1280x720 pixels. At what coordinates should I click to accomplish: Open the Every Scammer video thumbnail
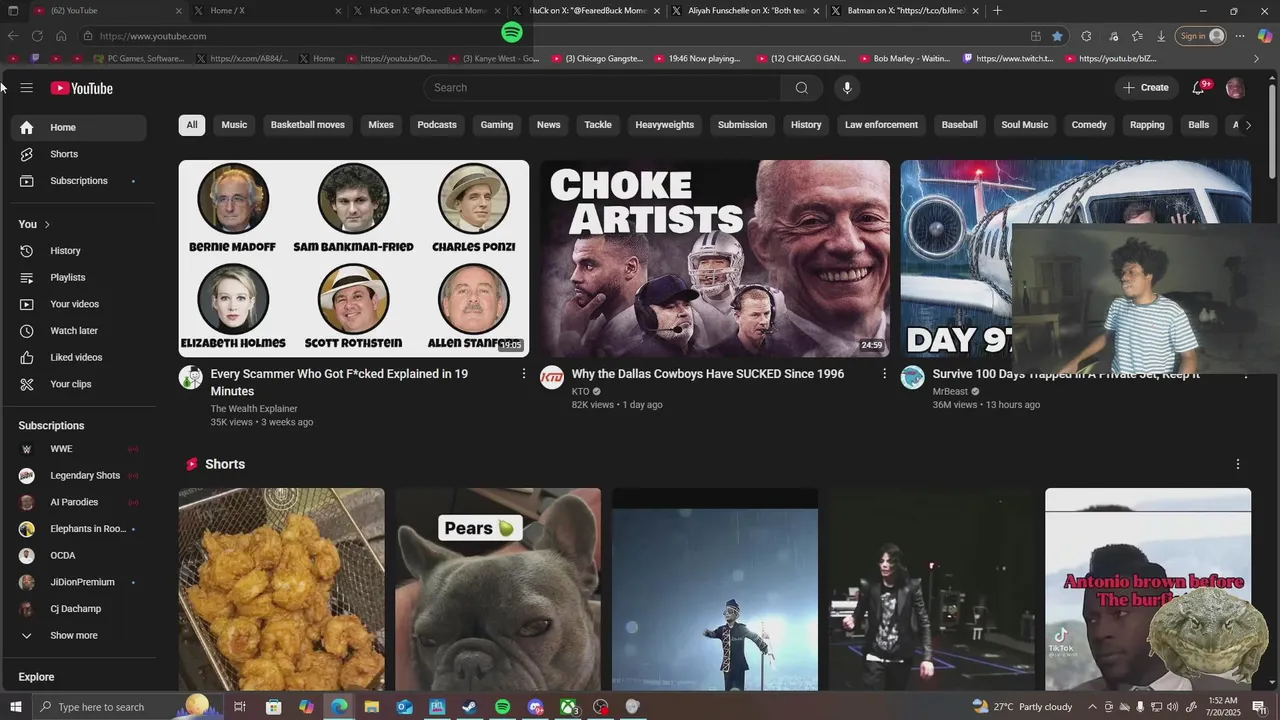point(354,258)
